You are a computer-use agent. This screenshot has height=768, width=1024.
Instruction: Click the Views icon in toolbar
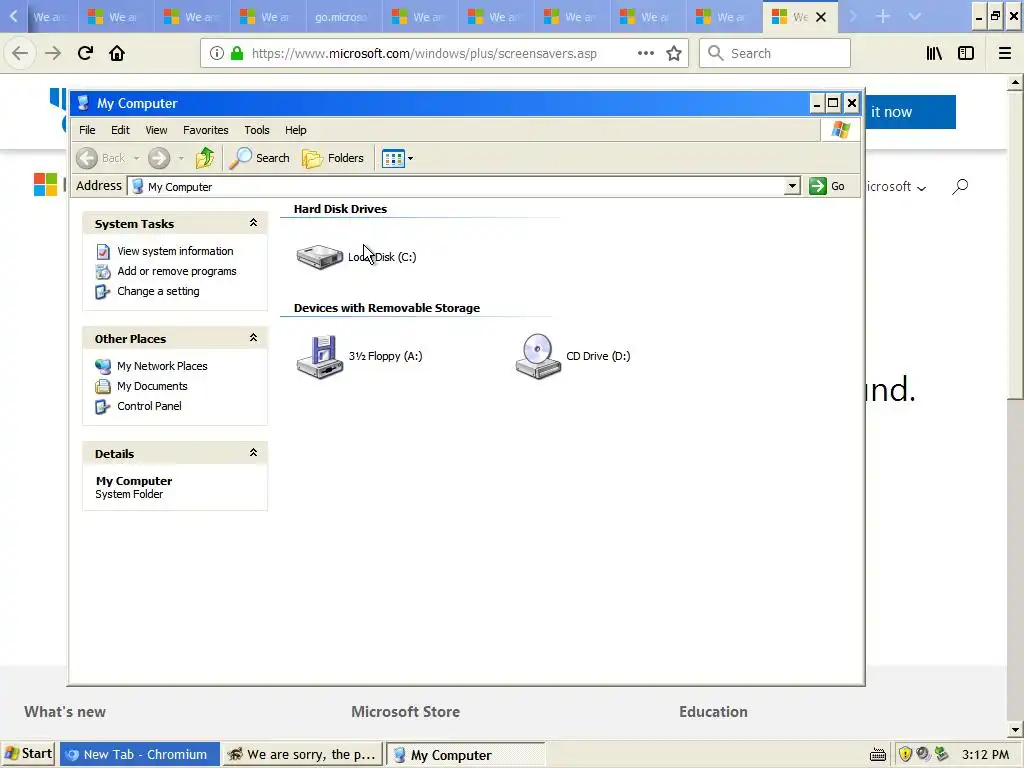(x=393, y=159)
